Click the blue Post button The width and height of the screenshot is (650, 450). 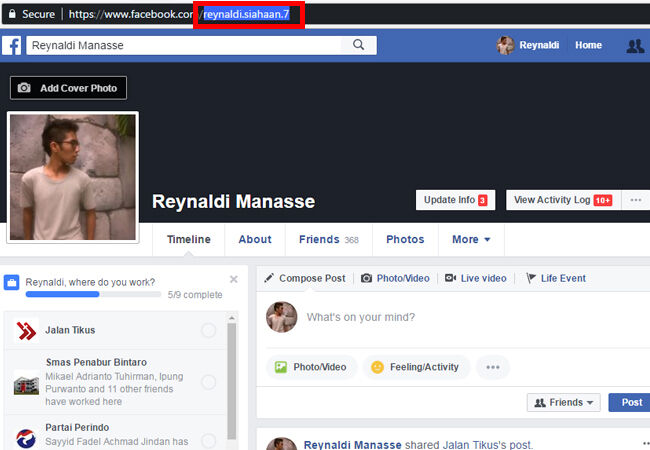click(x=630, y=402)
